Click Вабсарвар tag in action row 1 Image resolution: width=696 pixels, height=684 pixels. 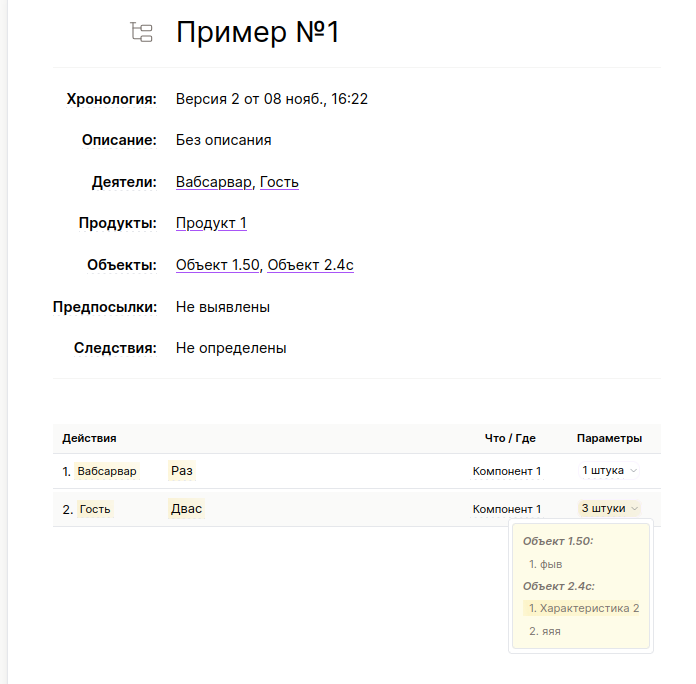click(107, 471)
